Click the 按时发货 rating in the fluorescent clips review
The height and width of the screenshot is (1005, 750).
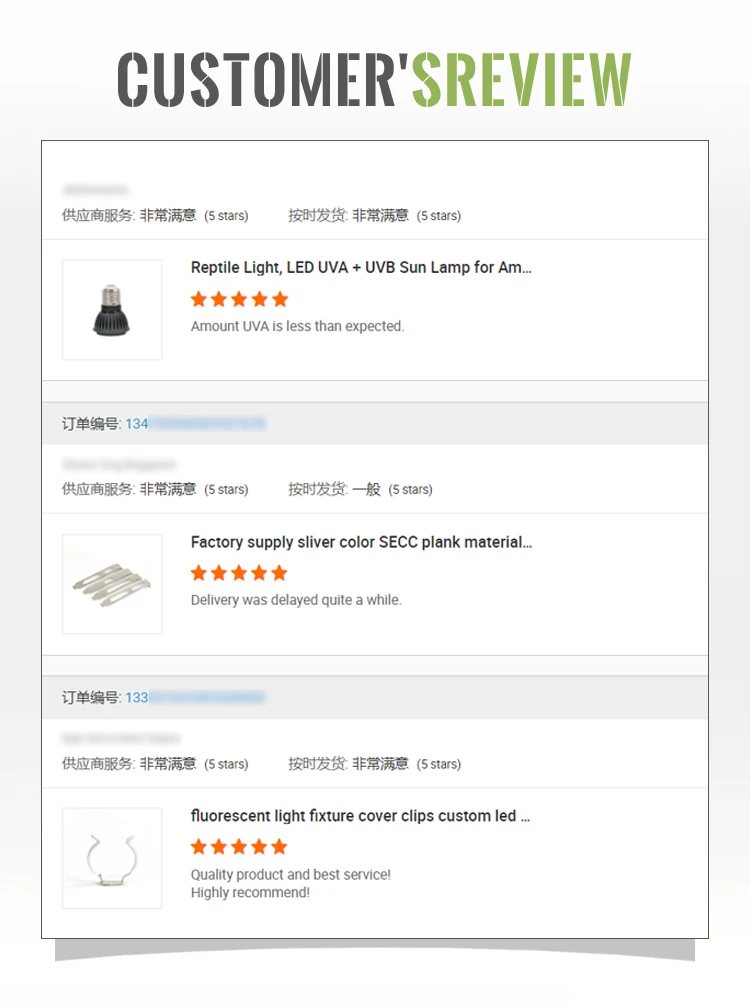click(x=380, y=764)
